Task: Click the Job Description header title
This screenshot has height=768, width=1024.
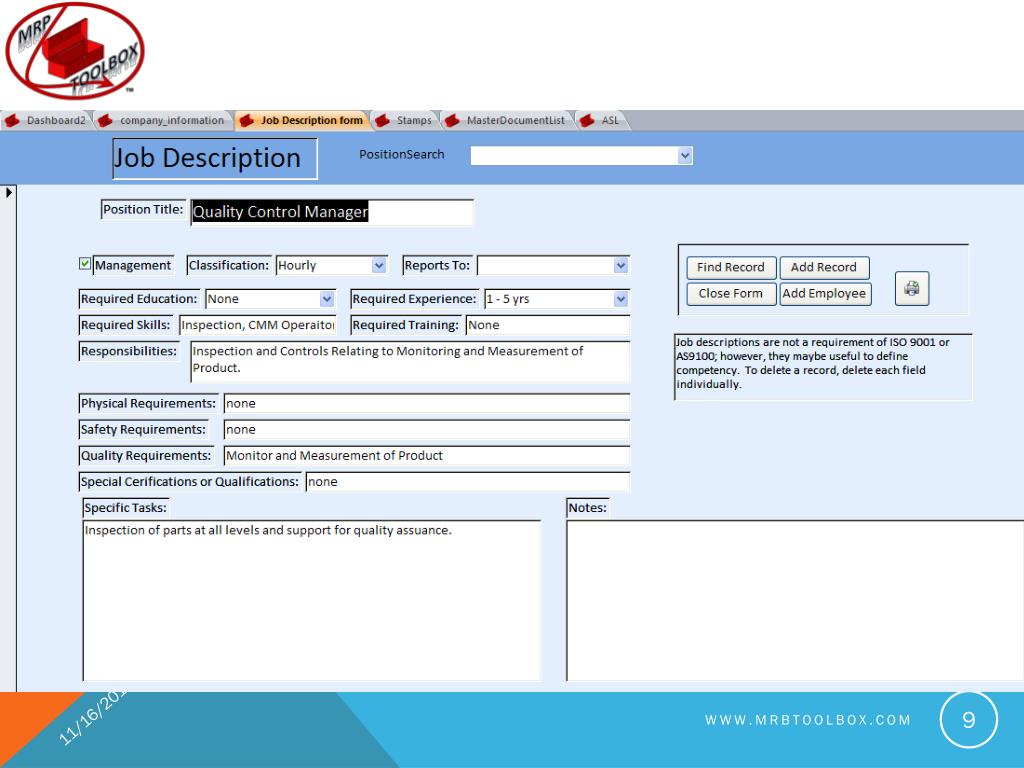Action: 215,158
